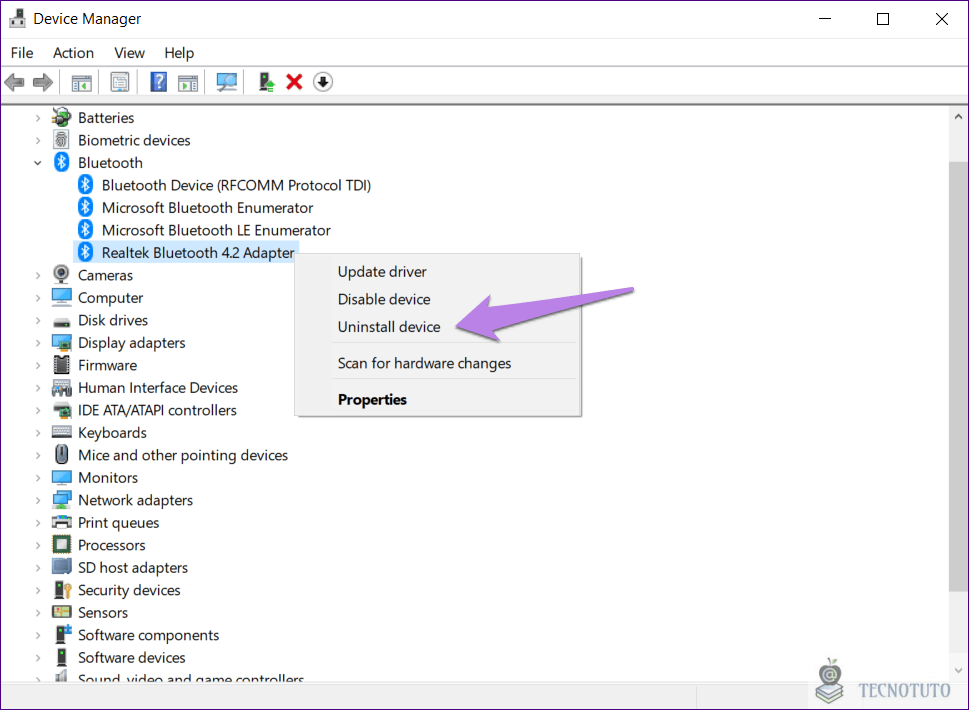The image size is (969, 710).
Task: Collapse the Bluetooth category
Action: click(x=38, y=163)
